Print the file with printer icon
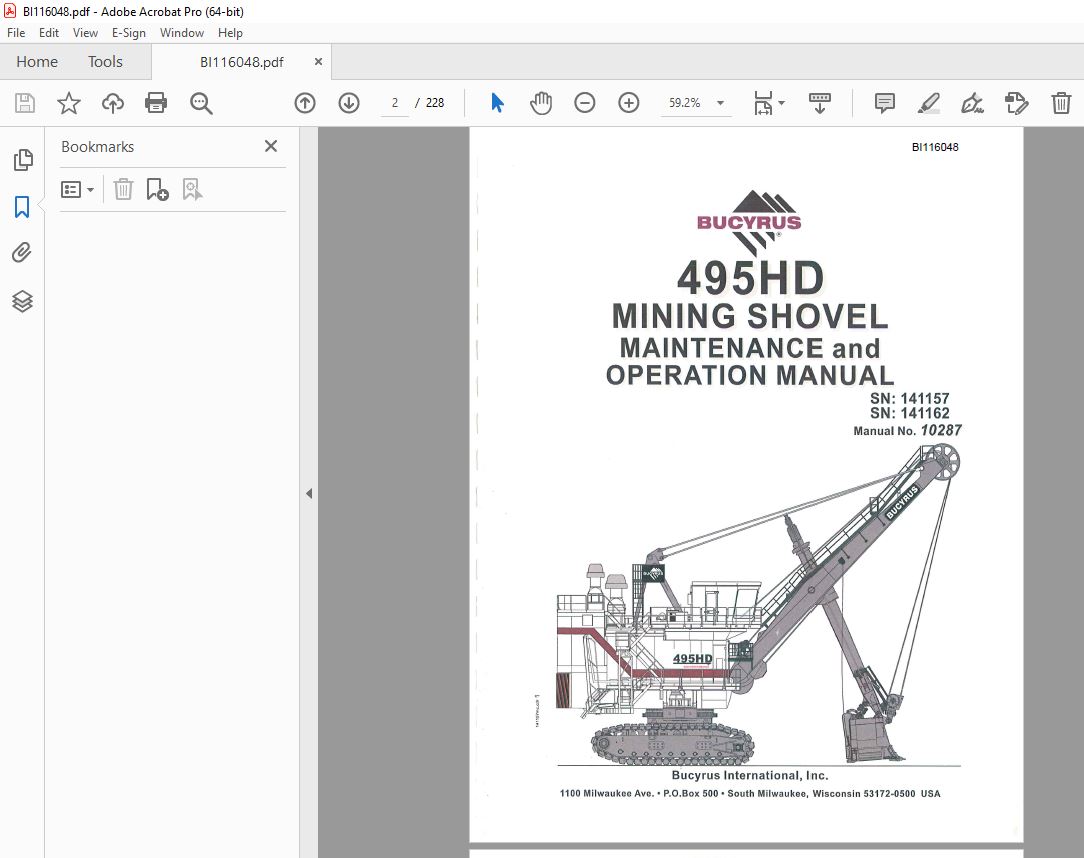Screen dimensions: 1084x858 point(156,103)
